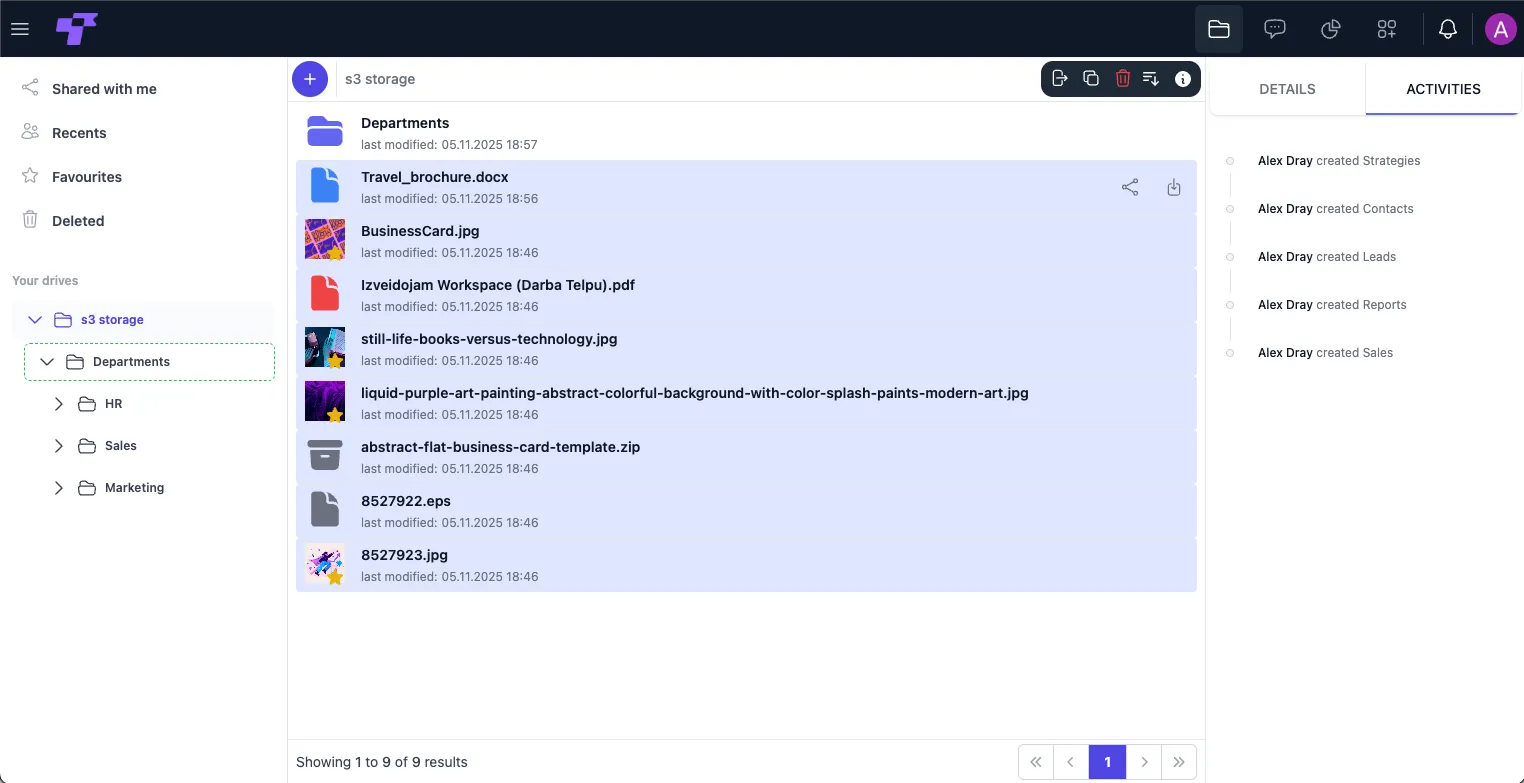Open BusinessCard.jpg thumbnail

325,241
